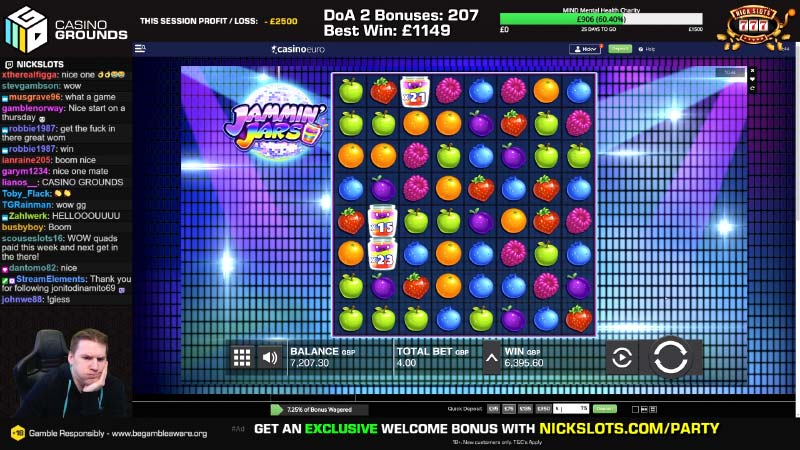Click the green quick Deposit button at bottom
800x450 pixels.
(x=605, y=409)
